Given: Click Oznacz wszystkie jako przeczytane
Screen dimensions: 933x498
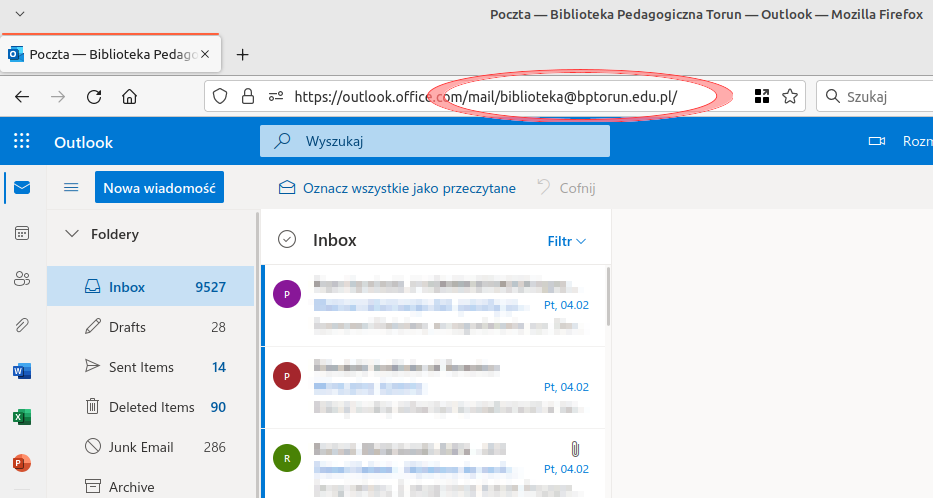Looking at the screenshot, I should 397,188.
